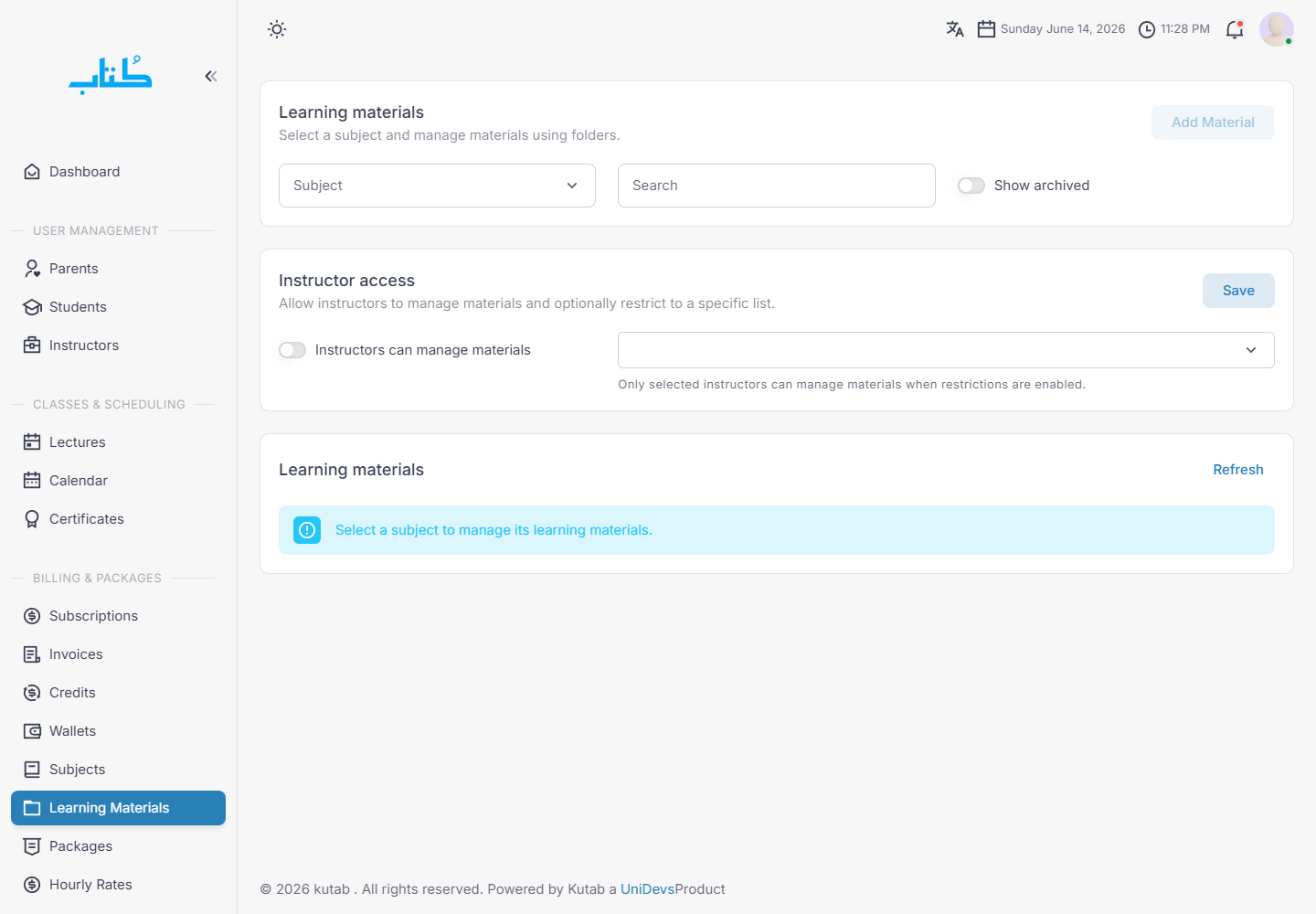Go to Parents page
The image size is (1316, 914).
(x=118, y=269)
